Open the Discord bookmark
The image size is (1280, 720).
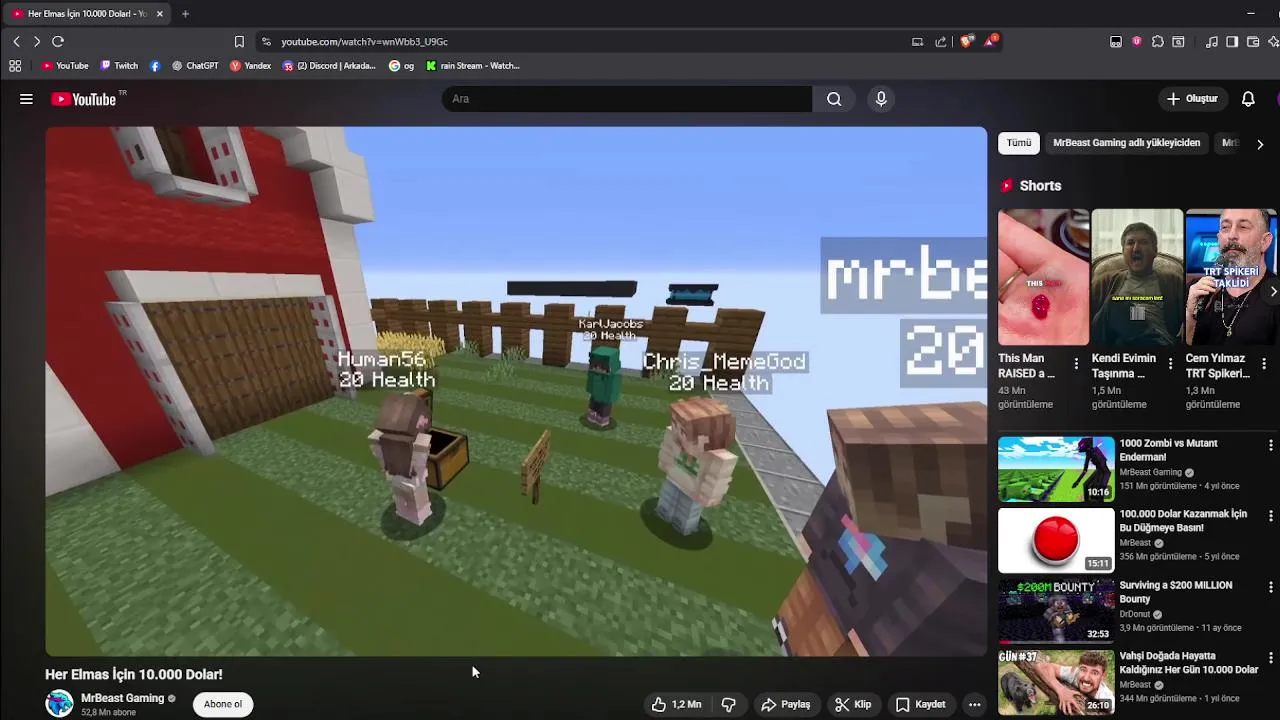[x=329, y=66]
